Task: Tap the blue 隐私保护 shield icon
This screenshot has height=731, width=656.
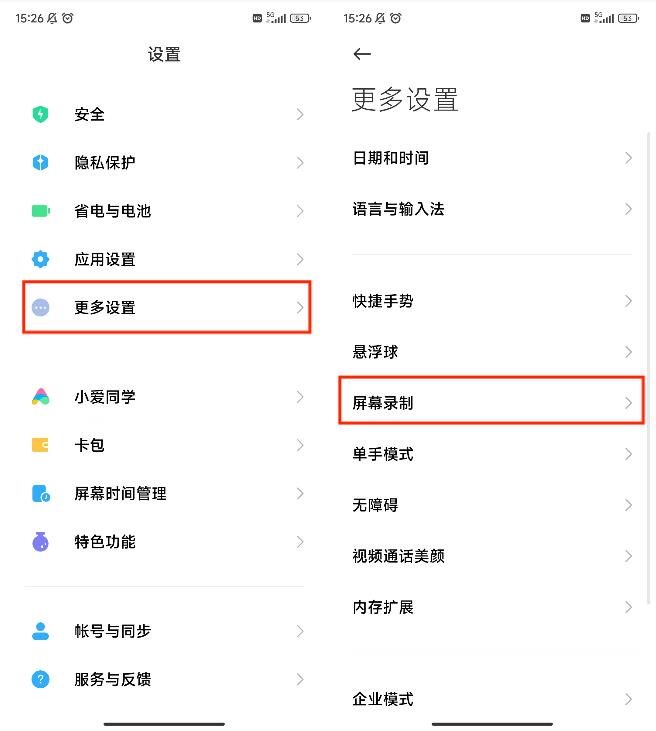Action: [40, 163]
